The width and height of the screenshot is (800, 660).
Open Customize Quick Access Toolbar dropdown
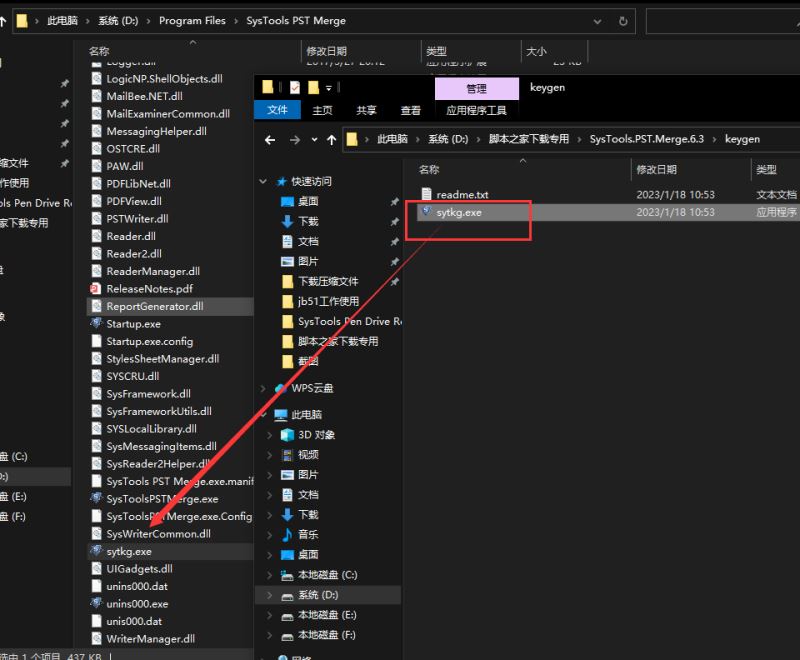point(329,88)
